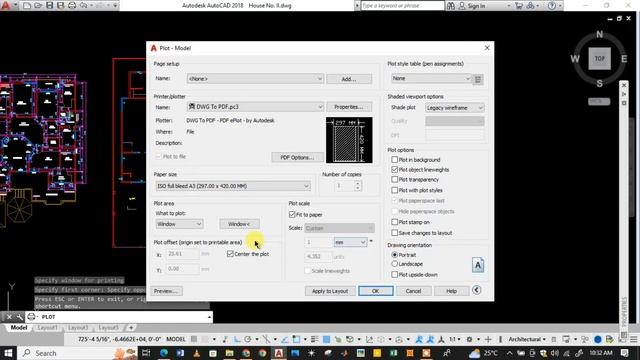
Task: Toggle the grid display icon in status bar
Action: (x=194, y=339)
